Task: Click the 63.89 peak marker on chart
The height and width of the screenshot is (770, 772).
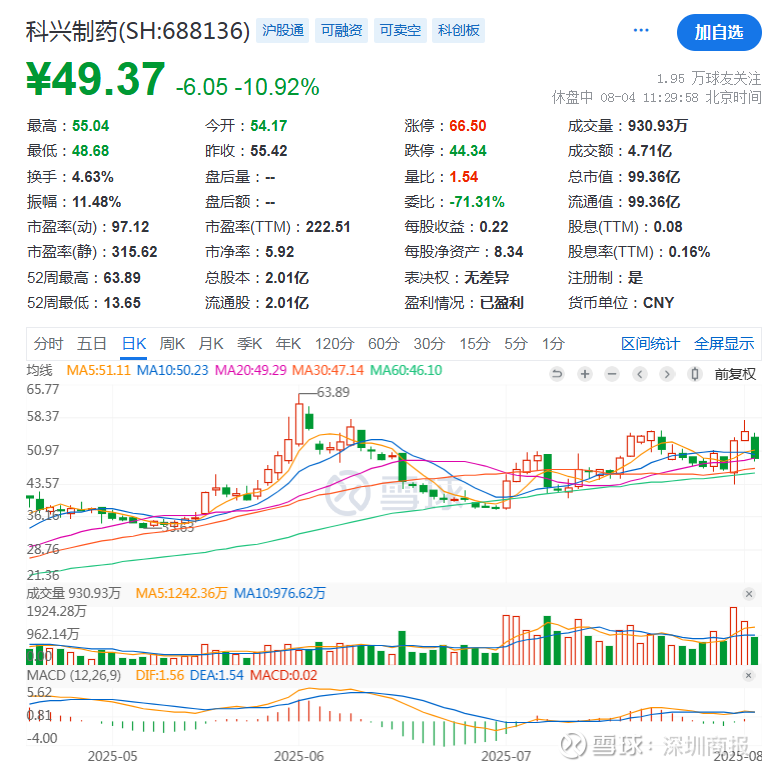Action: (x=333, y=392)
